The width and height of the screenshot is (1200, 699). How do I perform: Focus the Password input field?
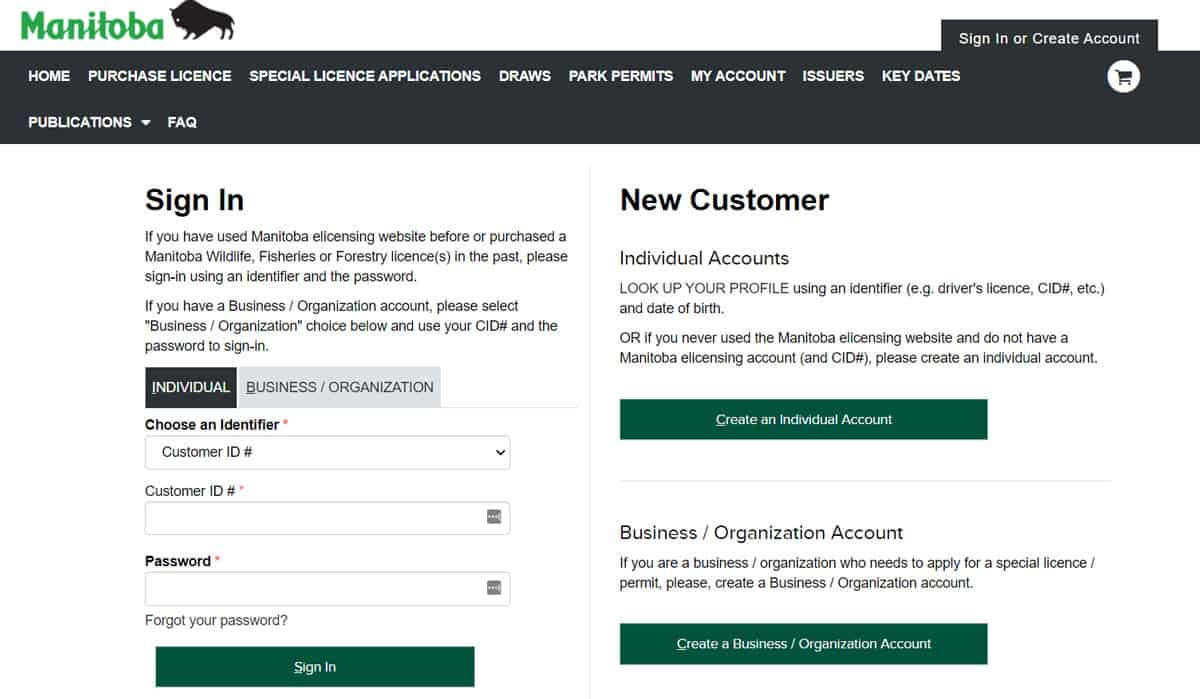point(327,588)
